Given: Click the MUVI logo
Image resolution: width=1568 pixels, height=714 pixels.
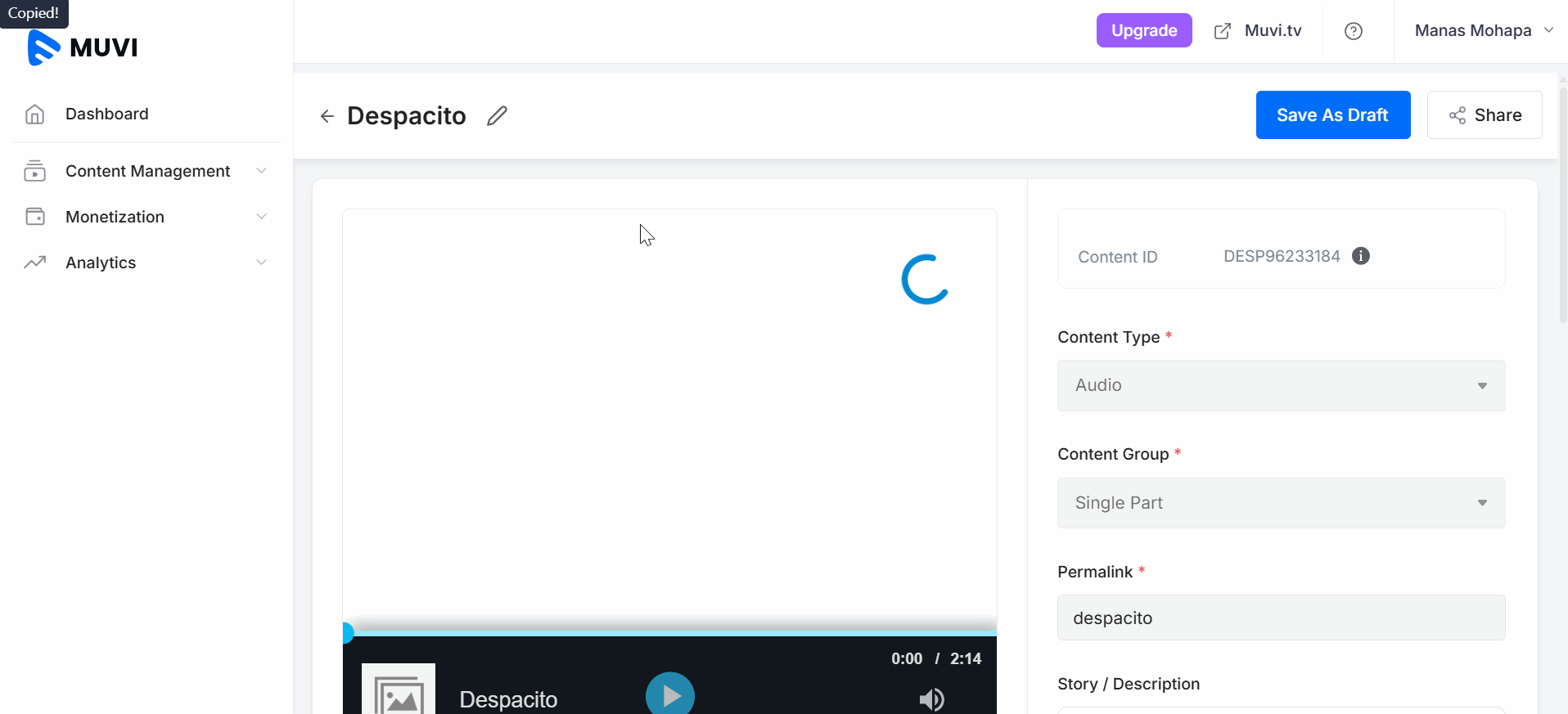Looking at the screenshot, I should click(x=83, y=47).
